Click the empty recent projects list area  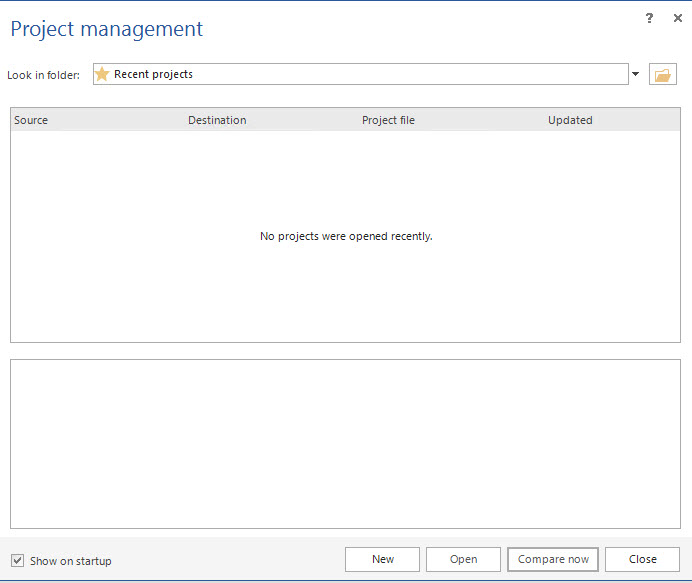point(345,290)
